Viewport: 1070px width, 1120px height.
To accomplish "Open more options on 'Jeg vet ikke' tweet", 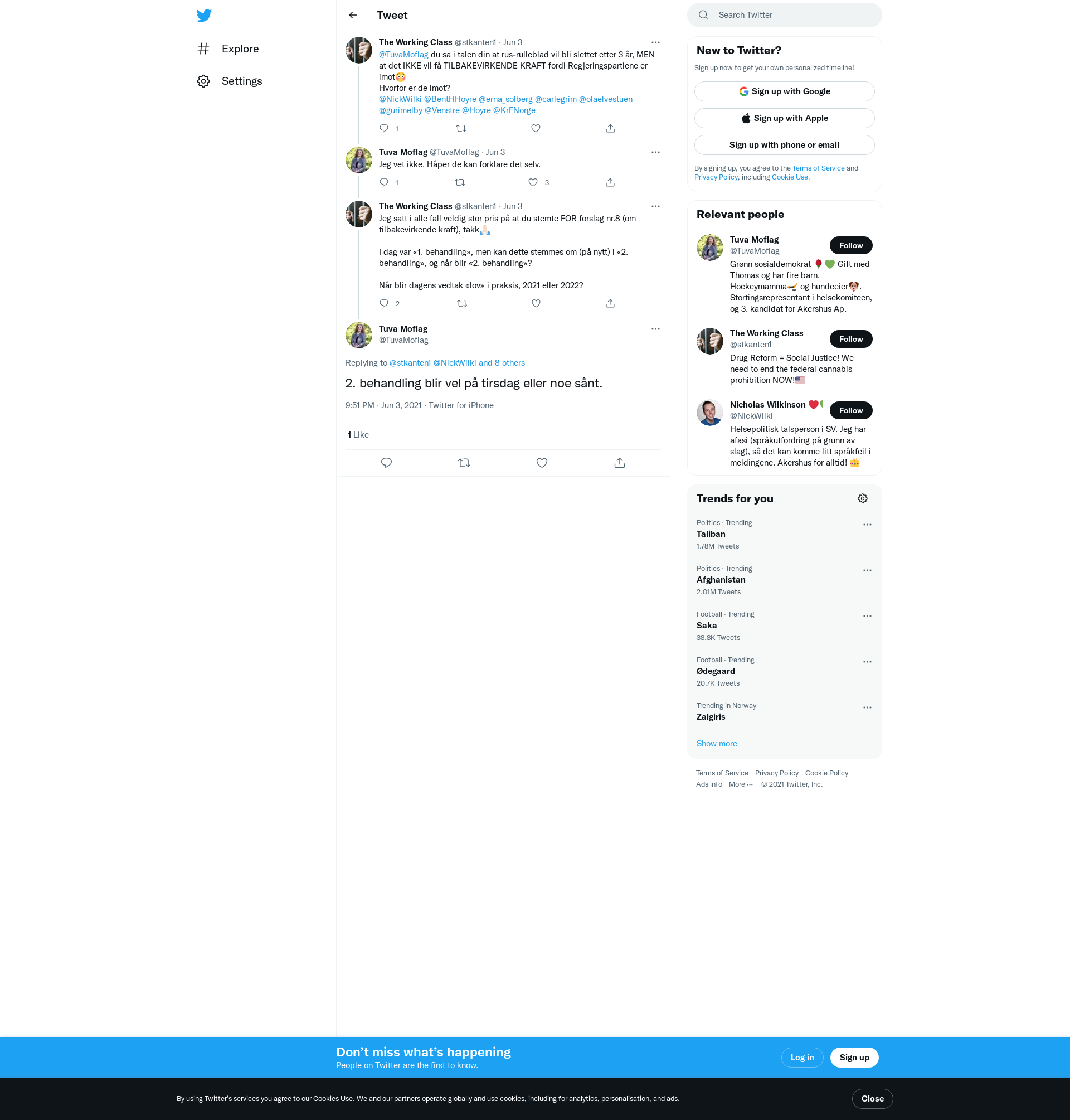I will tap(655, 152).
